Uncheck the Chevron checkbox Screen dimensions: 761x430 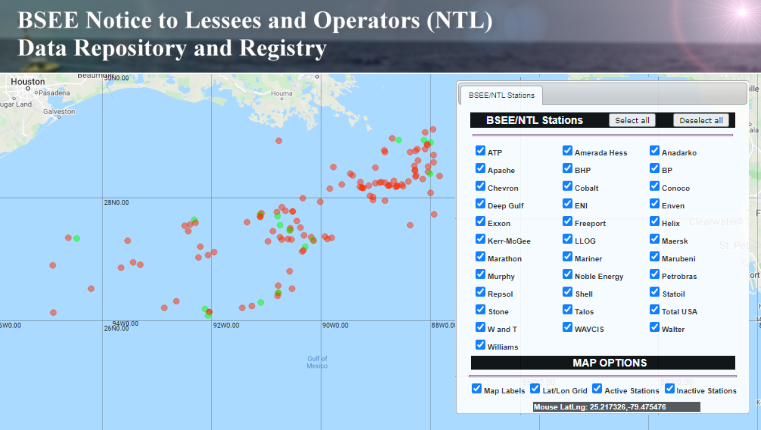[481, 187]
